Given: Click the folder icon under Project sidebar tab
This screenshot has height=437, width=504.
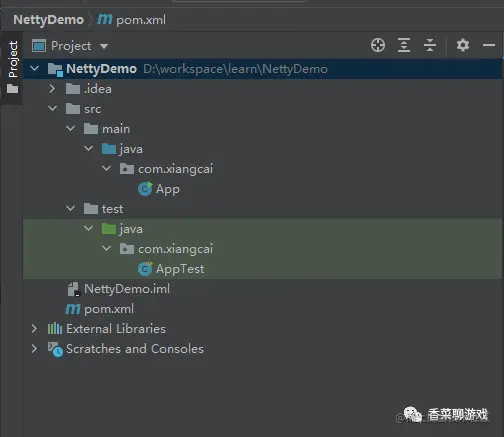Looking at the screenshot, I should (x=12, y=89).
